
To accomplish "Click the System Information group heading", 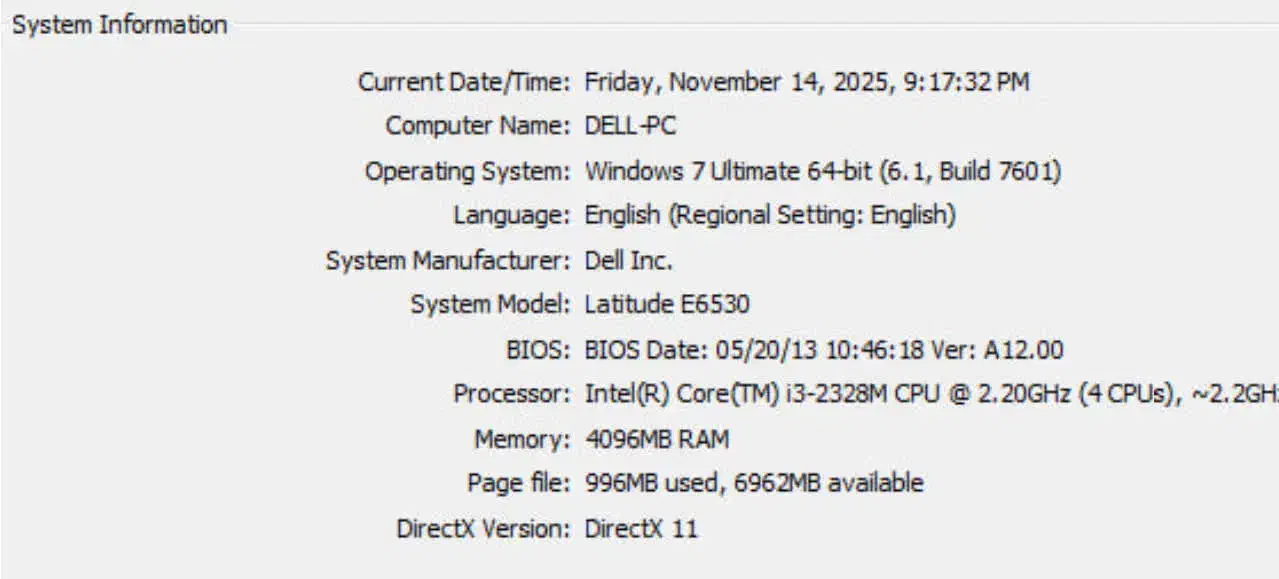I will (x=120, y=25).
